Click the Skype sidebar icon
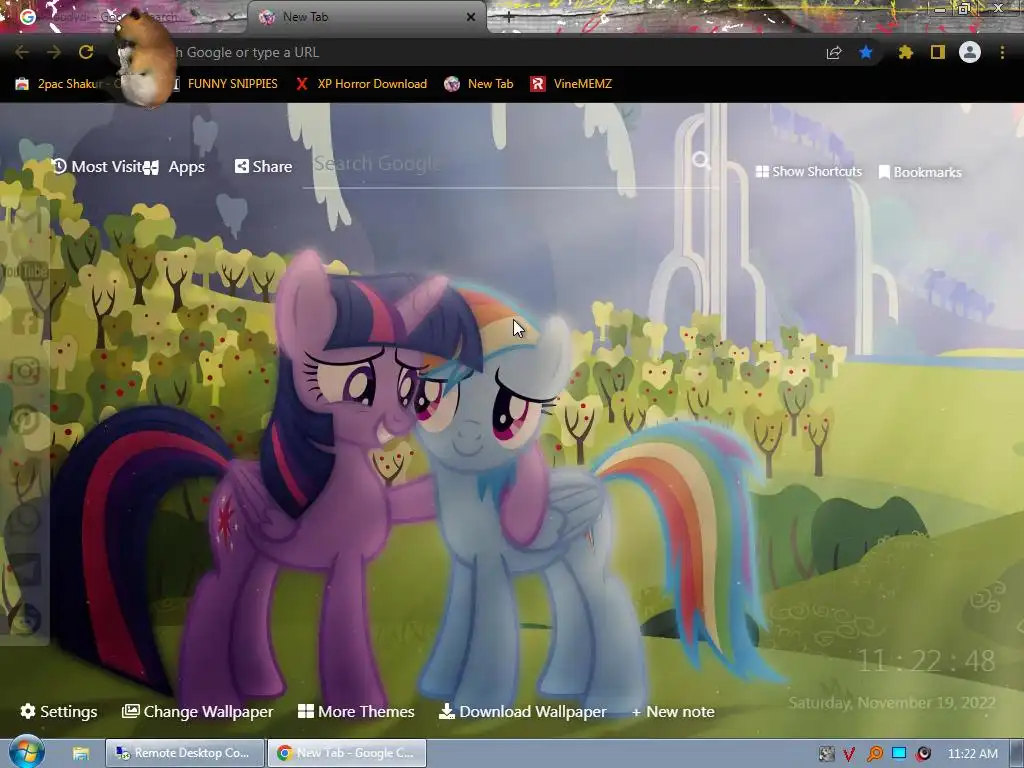The image size is (1024, 768). (x=25, y=620)
